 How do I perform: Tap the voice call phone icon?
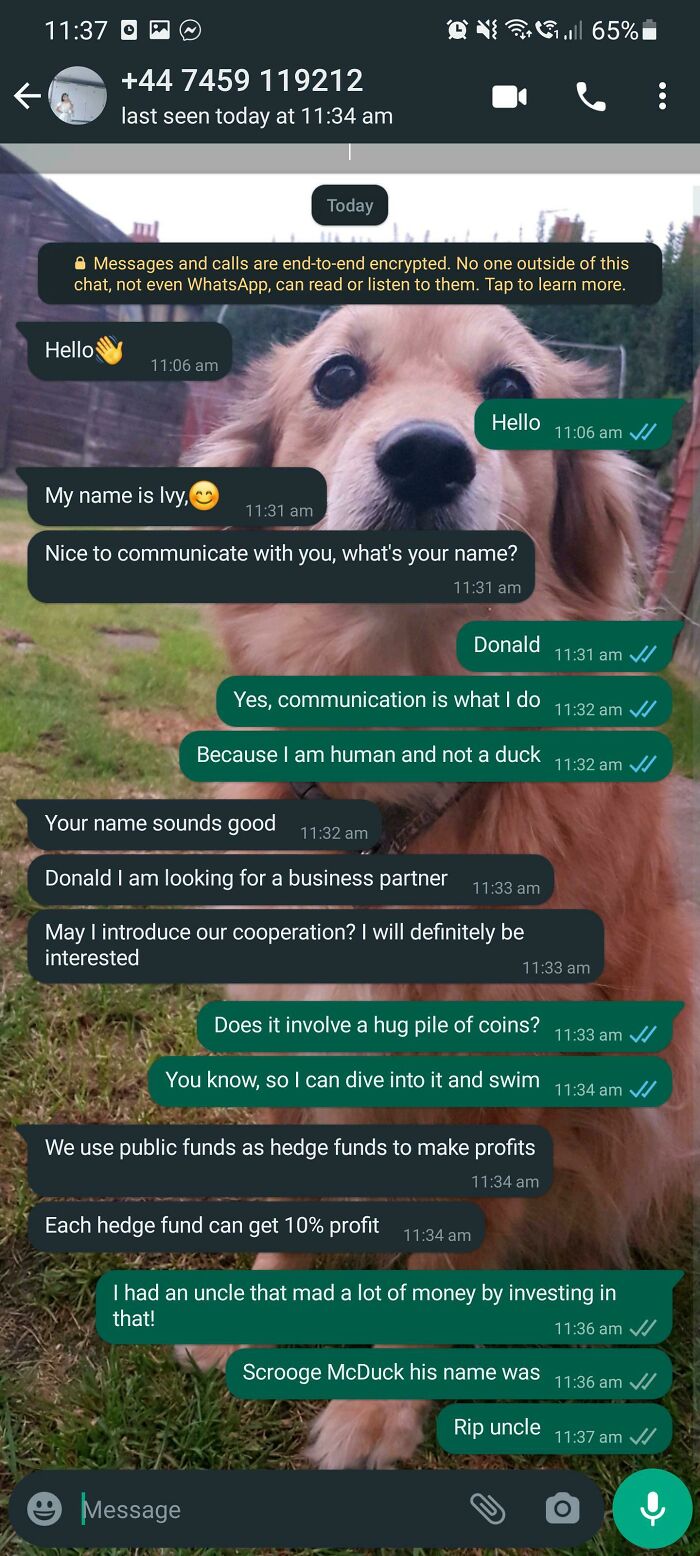click(x=591, y=96)
